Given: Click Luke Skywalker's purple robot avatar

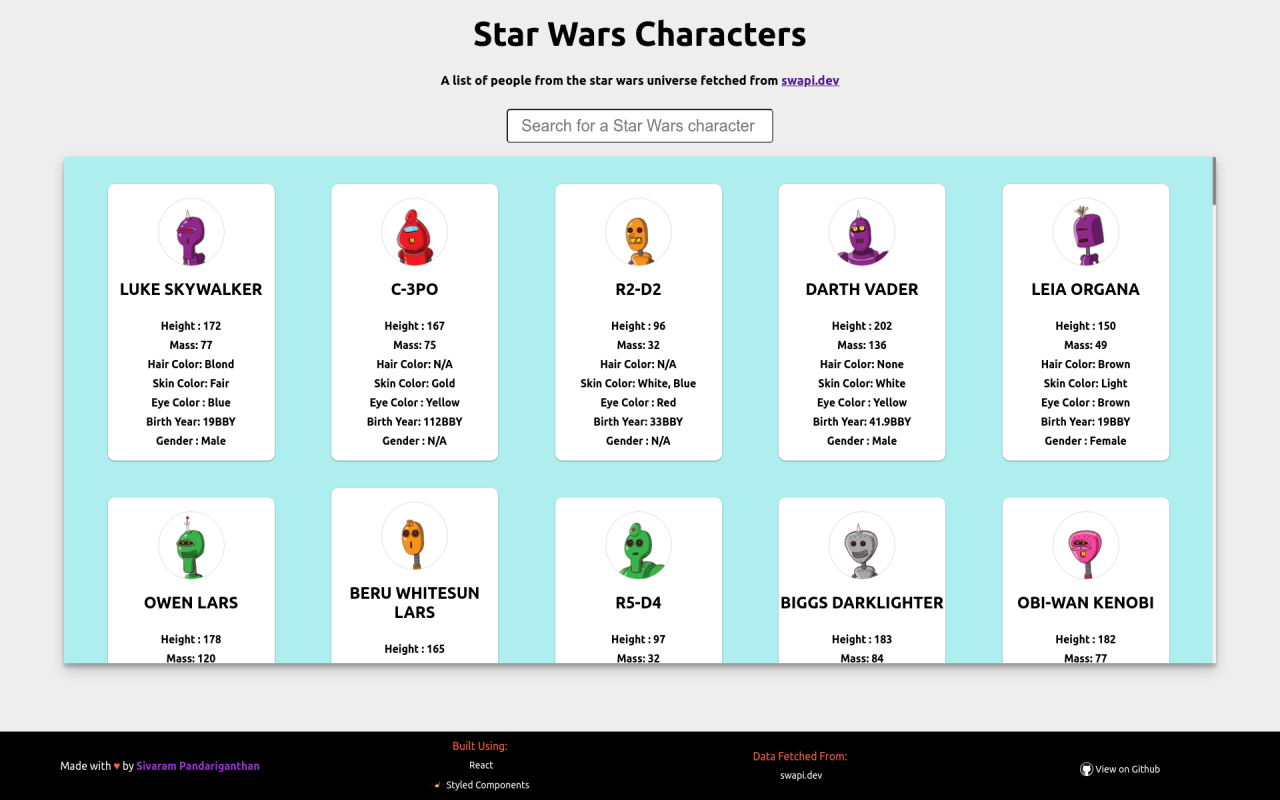Looking at the screenshot, I should pos(191,232).
